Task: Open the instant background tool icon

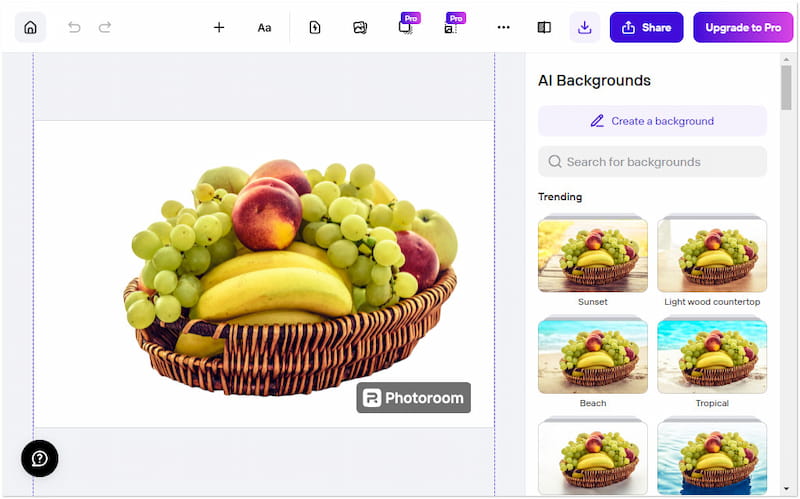Action: tap(314, 27)
